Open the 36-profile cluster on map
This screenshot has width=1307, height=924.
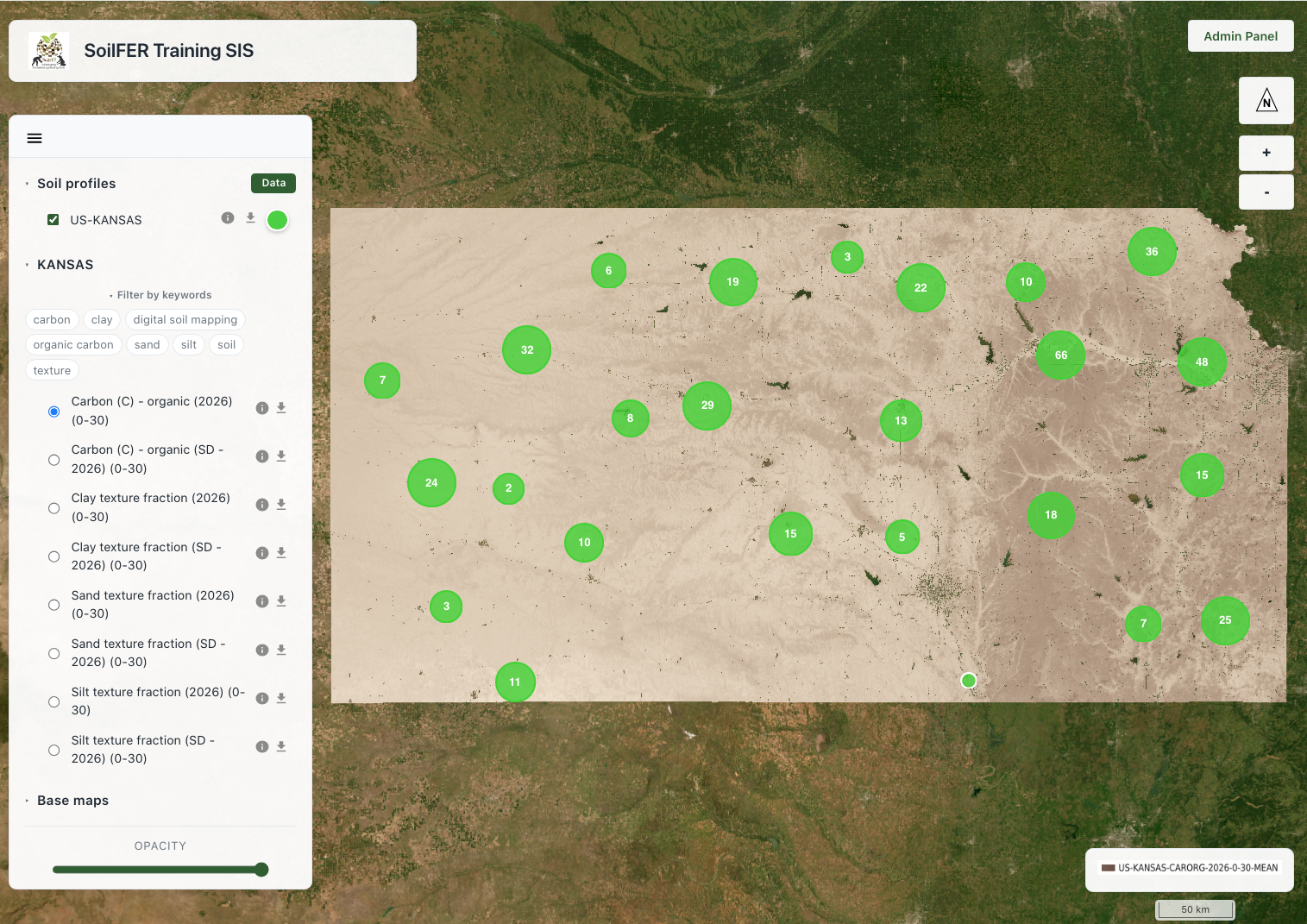pos(1152,252)
